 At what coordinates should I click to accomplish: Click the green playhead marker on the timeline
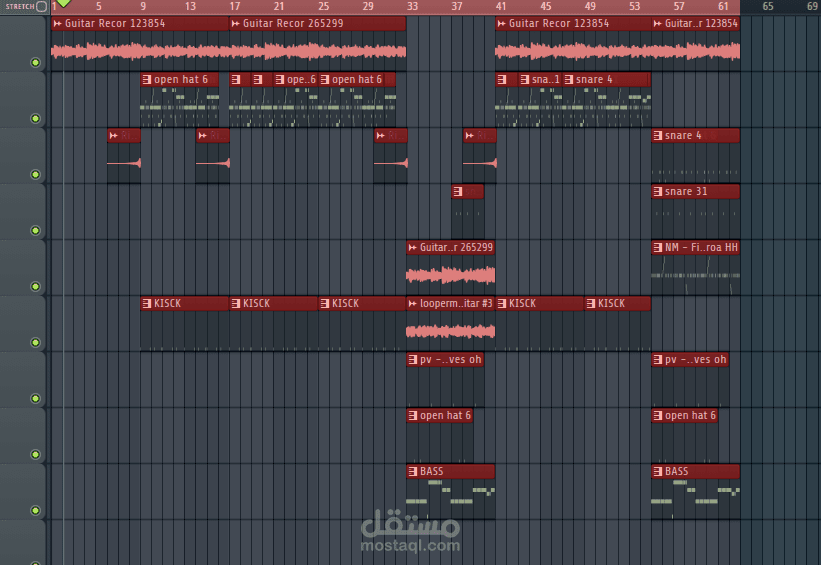(64, 3)
